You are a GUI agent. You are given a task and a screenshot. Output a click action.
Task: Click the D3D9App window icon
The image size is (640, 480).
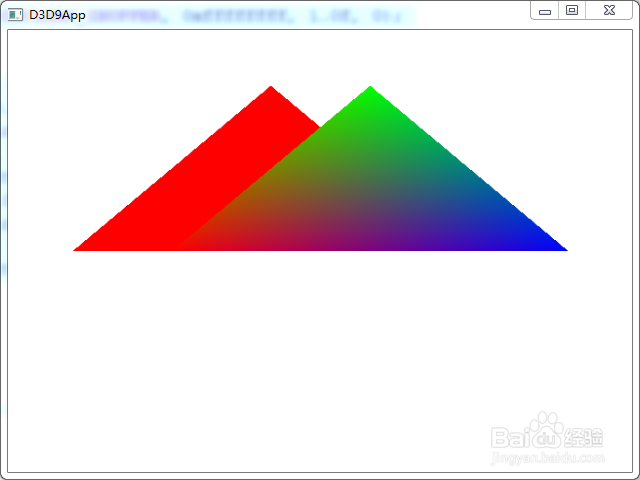coord(15,15)
